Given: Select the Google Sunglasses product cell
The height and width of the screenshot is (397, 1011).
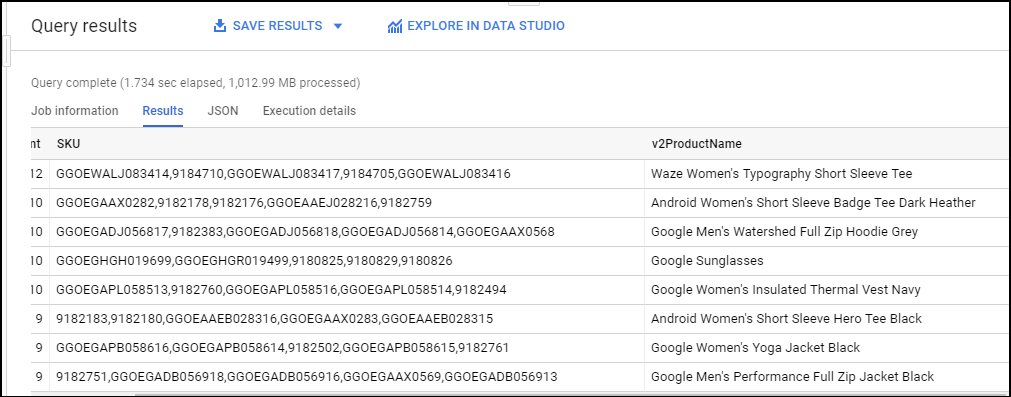Looking at the screenshot, I should pos(827,261).
